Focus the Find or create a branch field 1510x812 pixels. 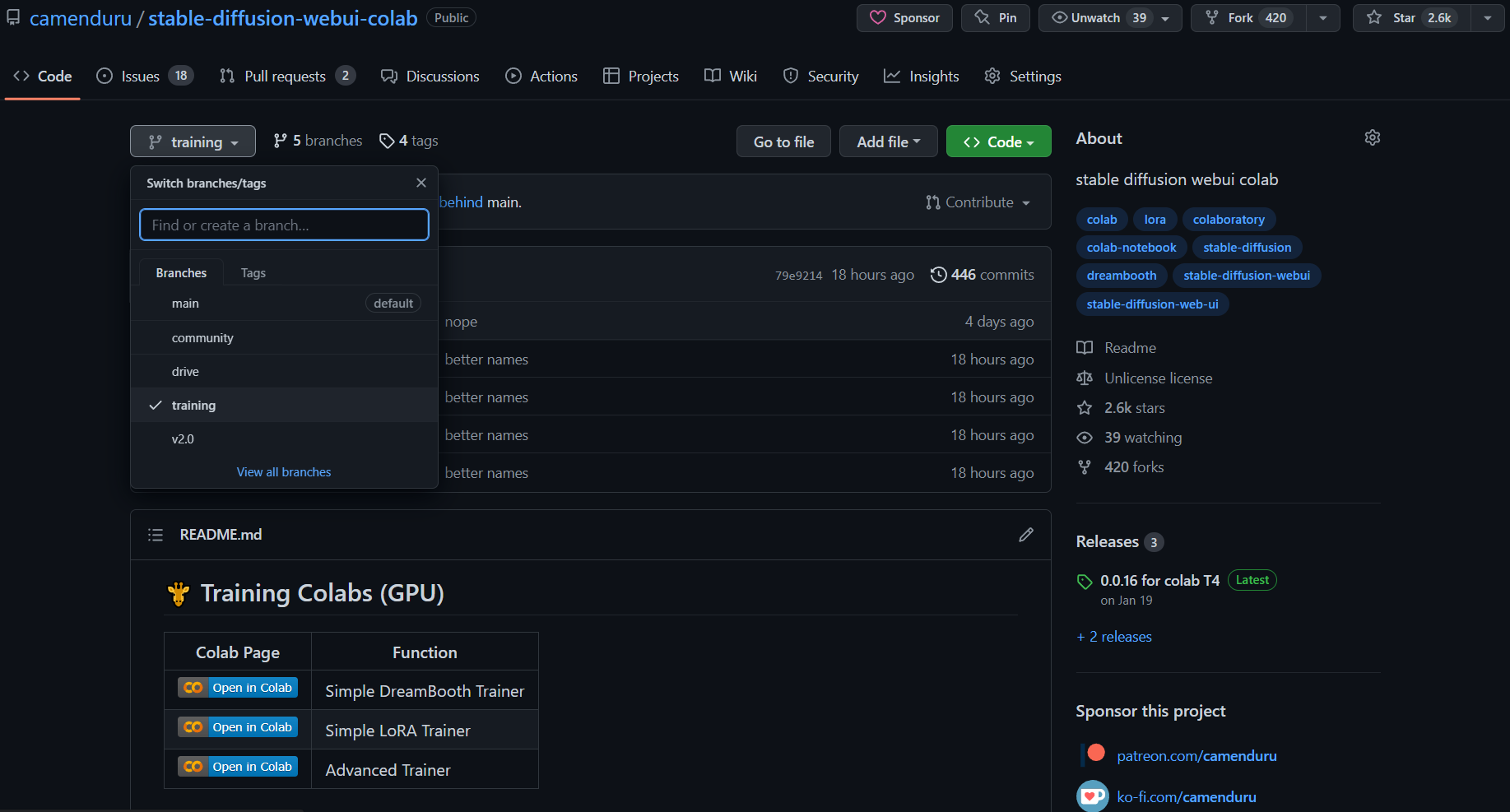pos(284,225)
